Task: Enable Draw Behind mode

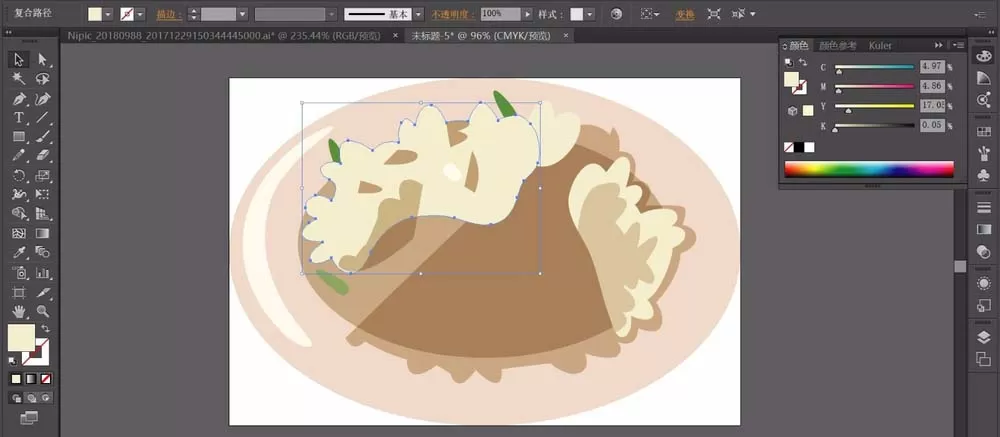Action: pos(31,397)
